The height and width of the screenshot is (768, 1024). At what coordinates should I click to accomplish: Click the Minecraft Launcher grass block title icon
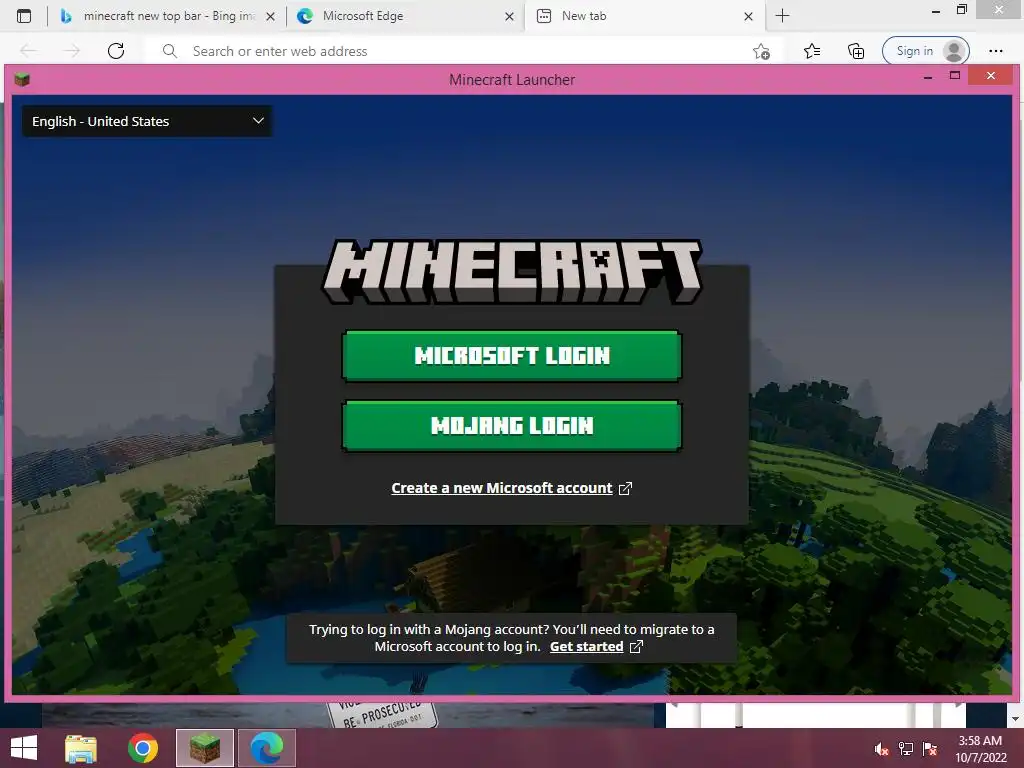click(x=22, y=80)
